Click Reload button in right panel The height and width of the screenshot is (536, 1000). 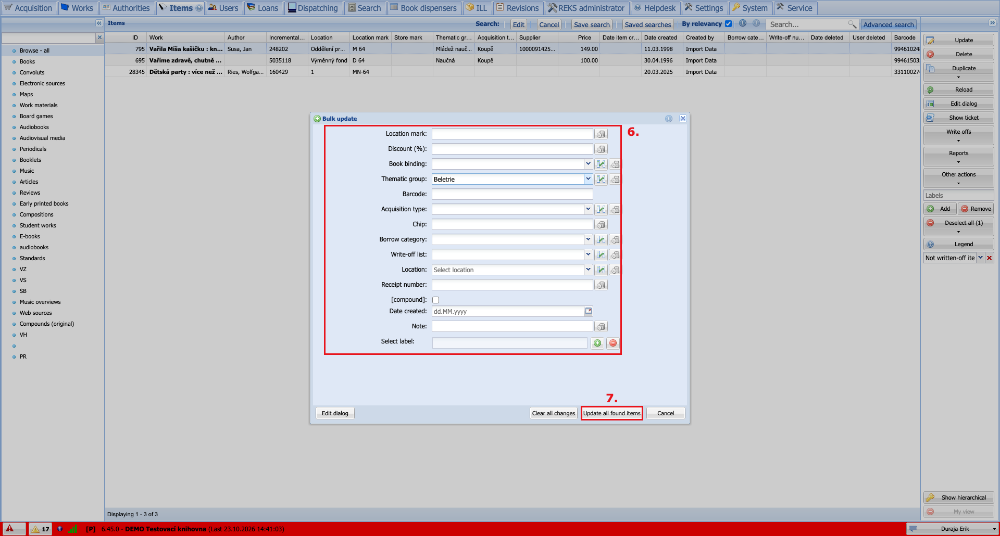tap(959, 89)
